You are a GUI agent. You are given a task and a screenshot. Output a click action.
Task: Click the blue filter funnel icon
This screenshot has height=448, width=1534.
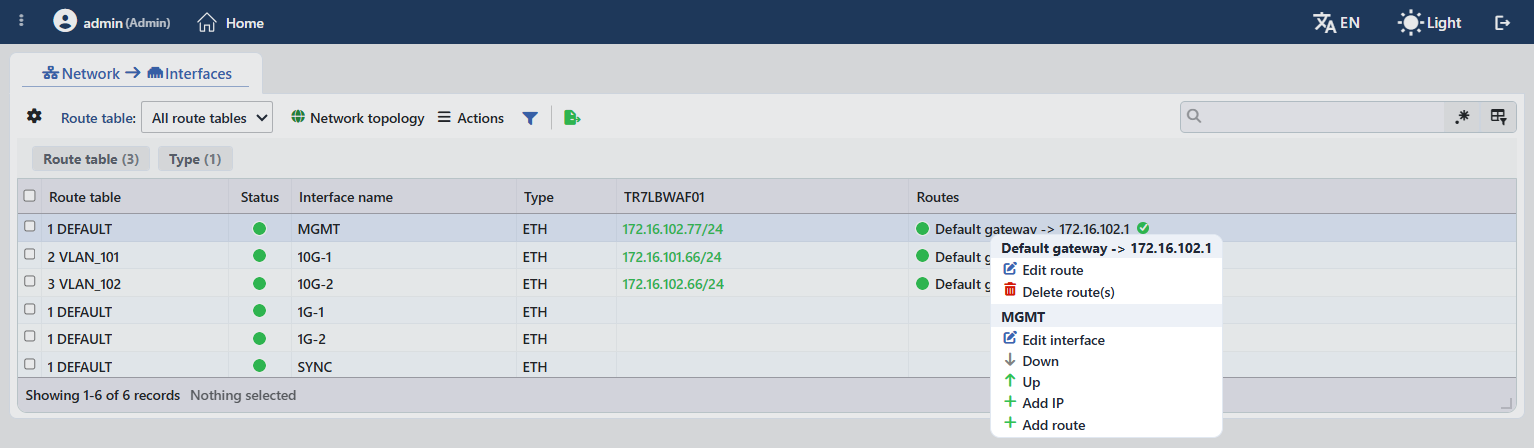[x=530, y=118]
